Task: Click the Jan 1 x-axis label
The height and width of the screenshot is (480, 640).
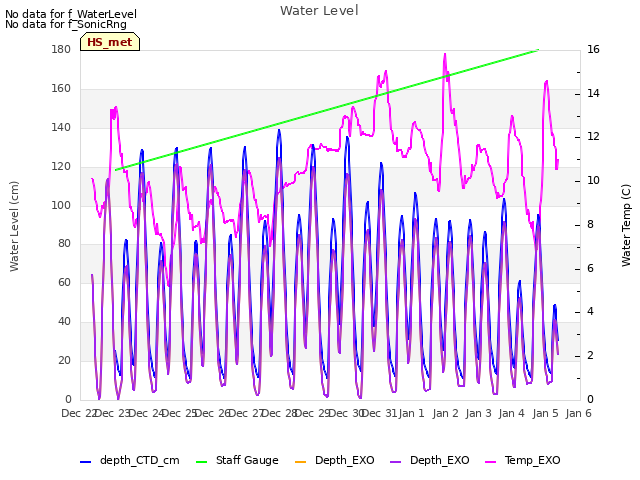Action: coord(411,413)
